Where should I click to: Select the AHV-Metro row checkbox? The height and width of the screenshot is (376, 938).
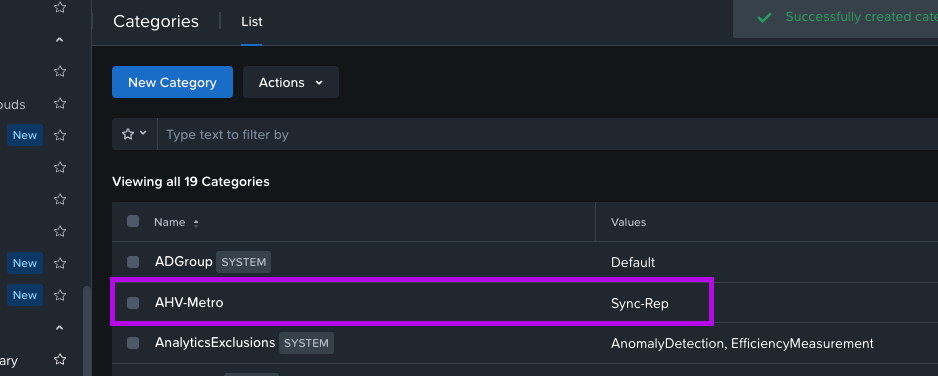[133, 303]
